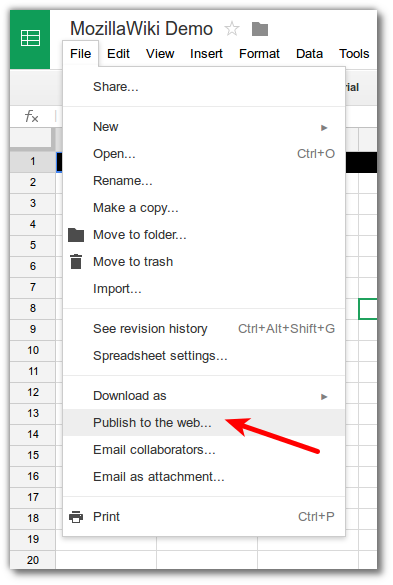Select row header 1
Viewport: 393px width, 585px height.
(33, 162)
